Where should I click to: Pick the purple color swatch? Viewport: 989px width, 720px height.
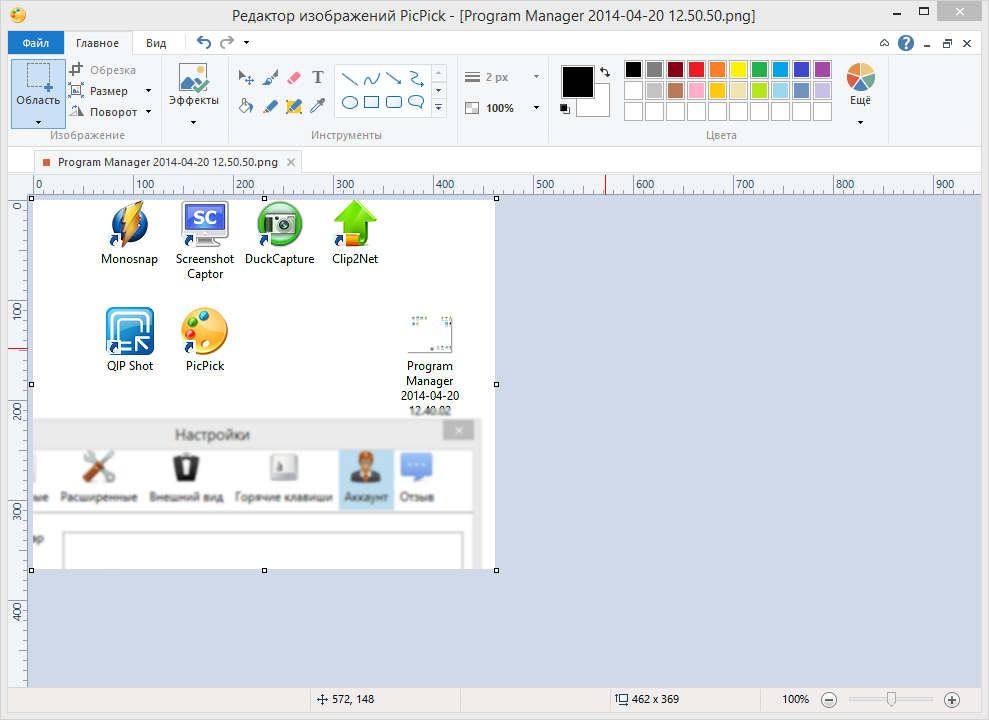[x=822, y=69]
